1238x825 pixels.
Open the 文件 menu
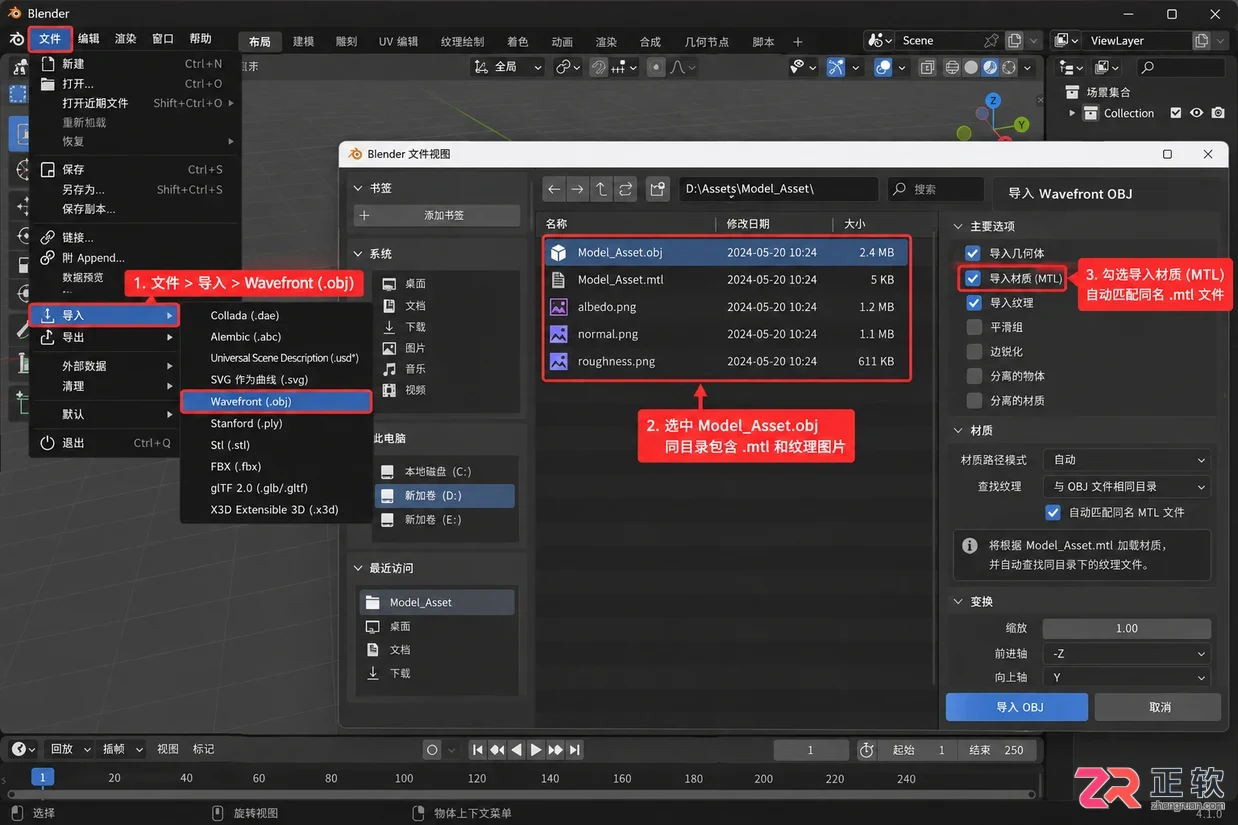click(50, 39)
